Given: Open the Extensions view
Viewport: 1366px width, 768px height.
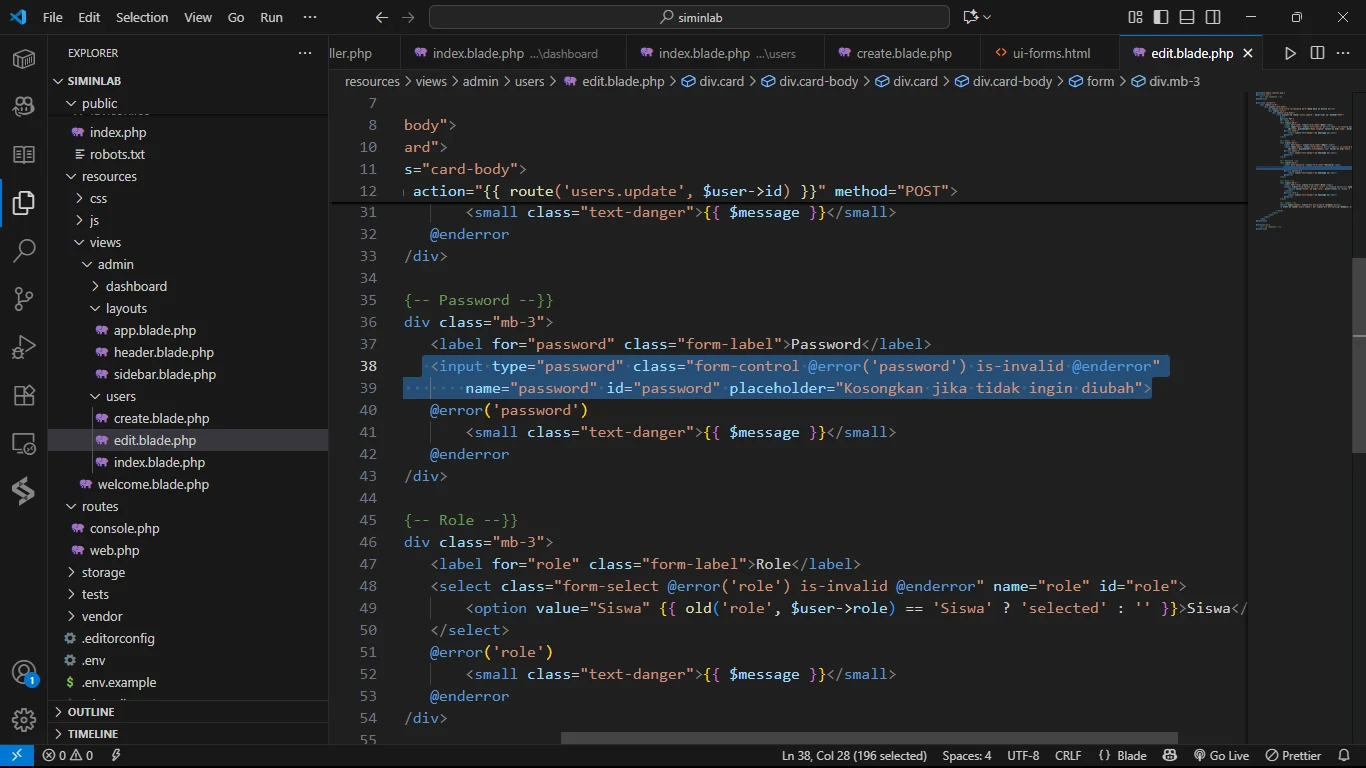Looking at the screenshot, I should coord(24,395).
